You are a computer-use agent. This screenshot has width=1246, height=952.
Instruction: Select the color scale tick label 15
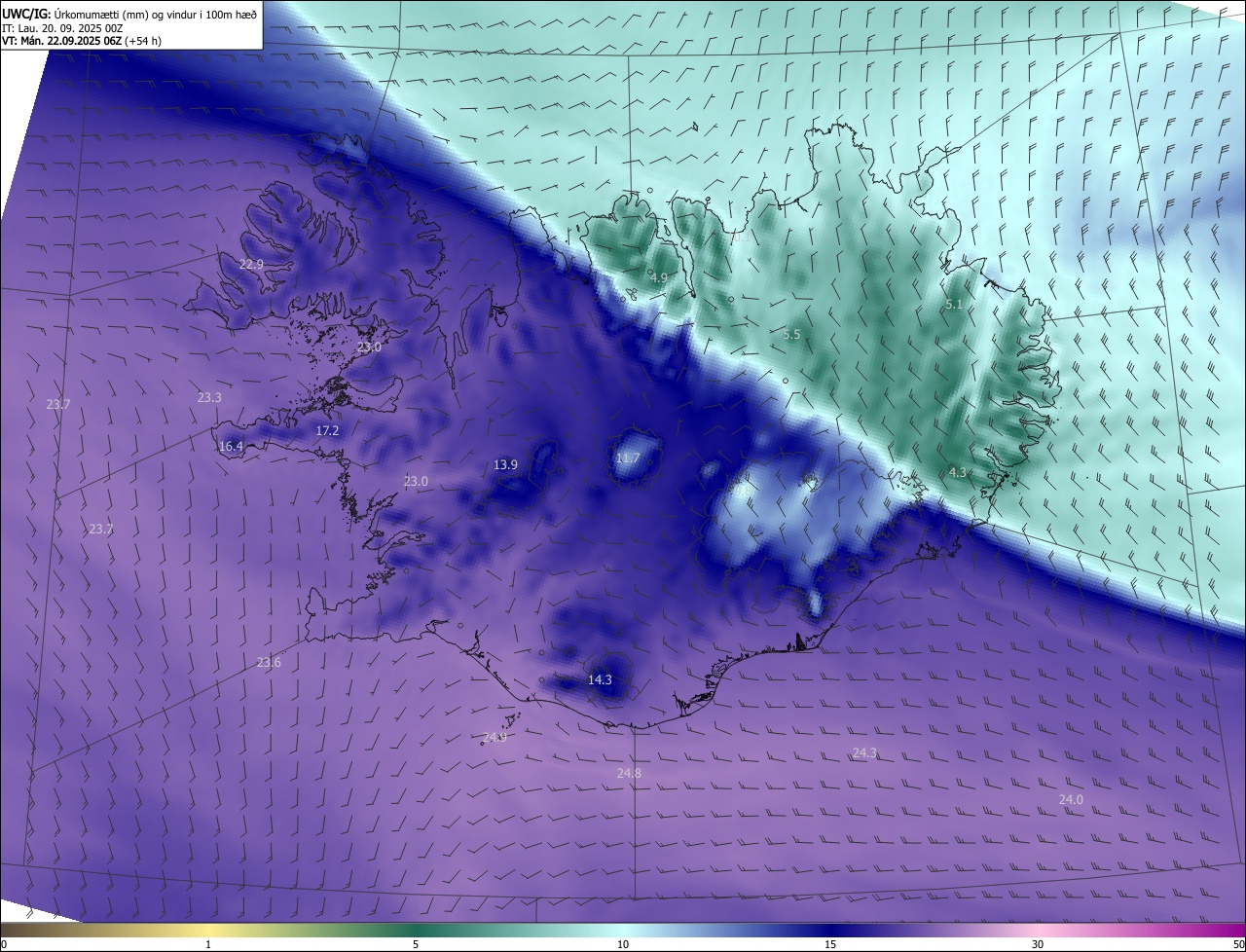pos(830,944)
